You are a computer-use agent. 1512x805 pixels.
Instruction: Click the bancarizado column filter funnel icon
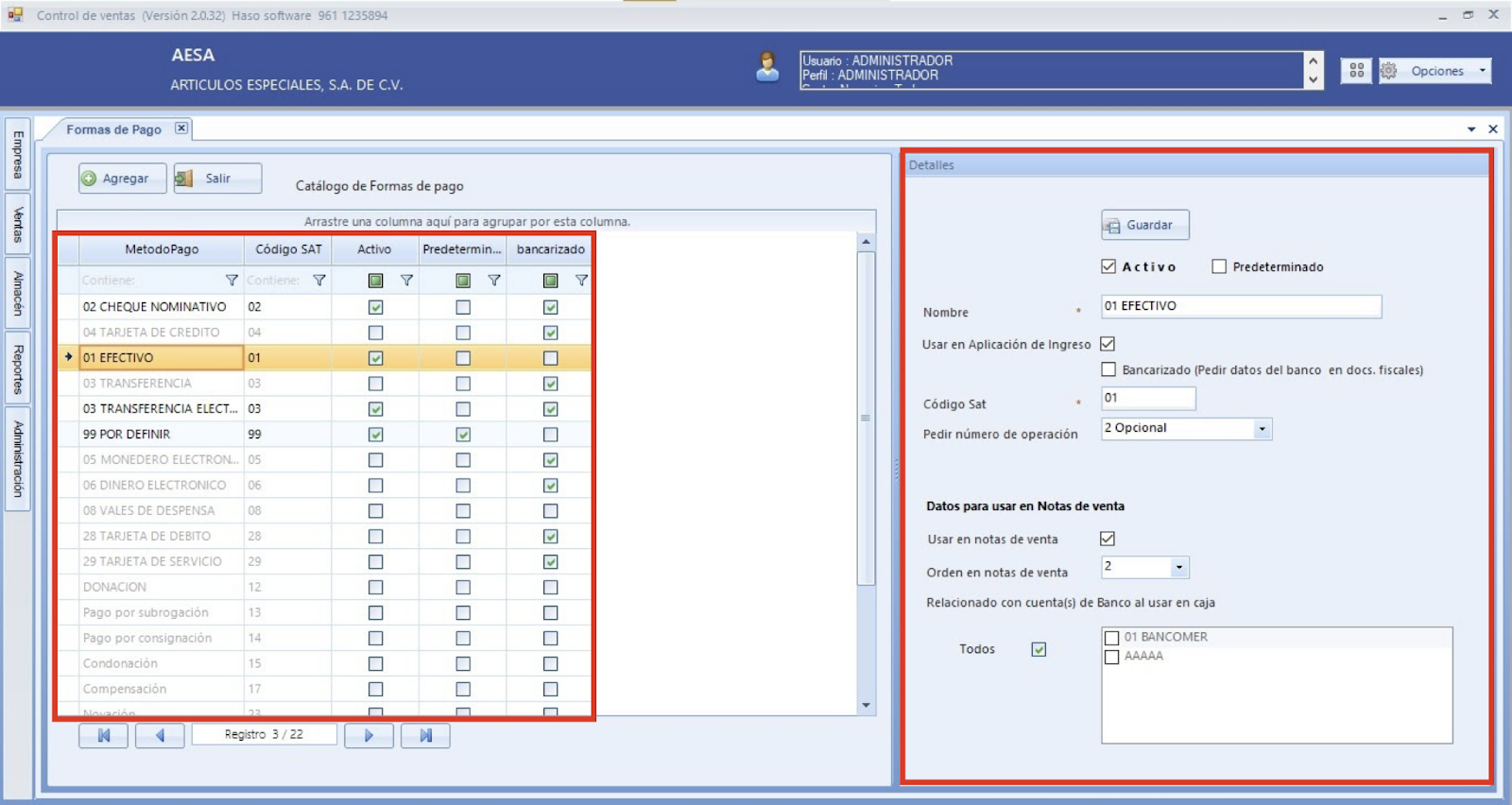[581, 281]
